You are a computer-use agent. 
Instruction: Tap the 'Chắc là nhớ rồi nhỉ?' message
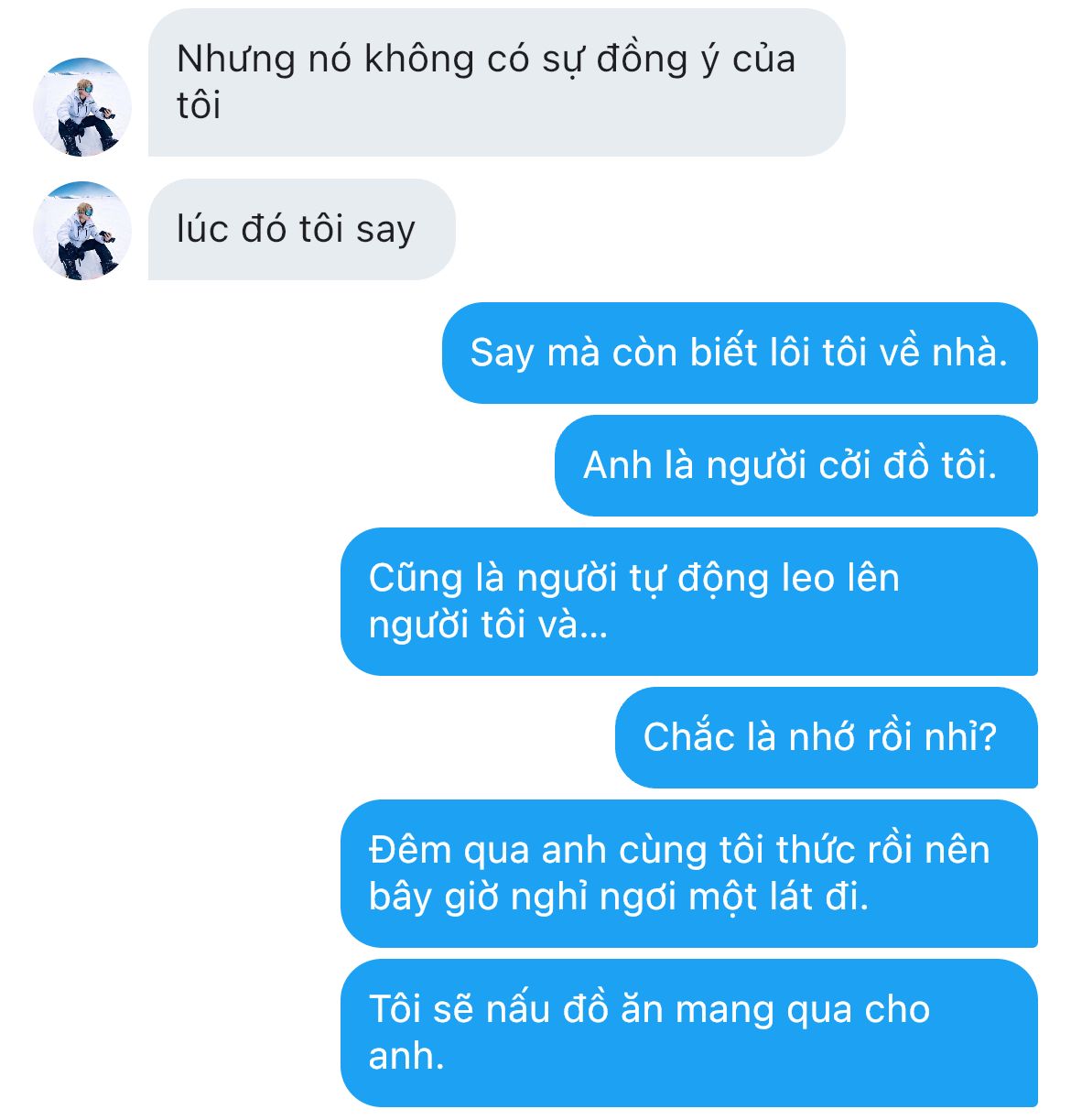click(826, 737)
